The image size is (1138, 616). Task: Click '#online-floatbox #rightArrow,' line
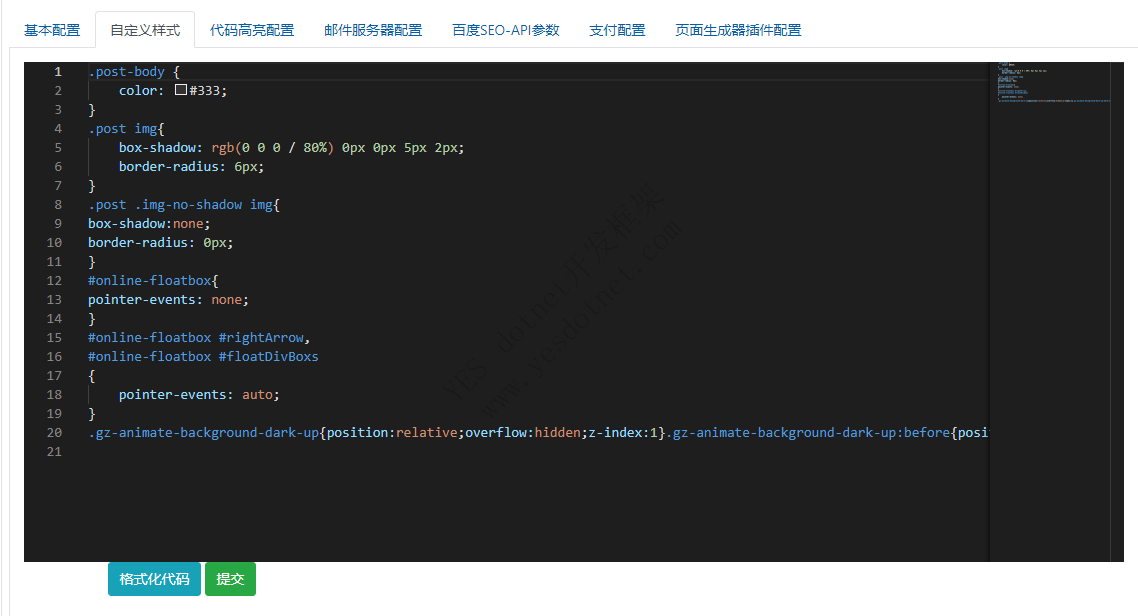click(x=199, y=337)
